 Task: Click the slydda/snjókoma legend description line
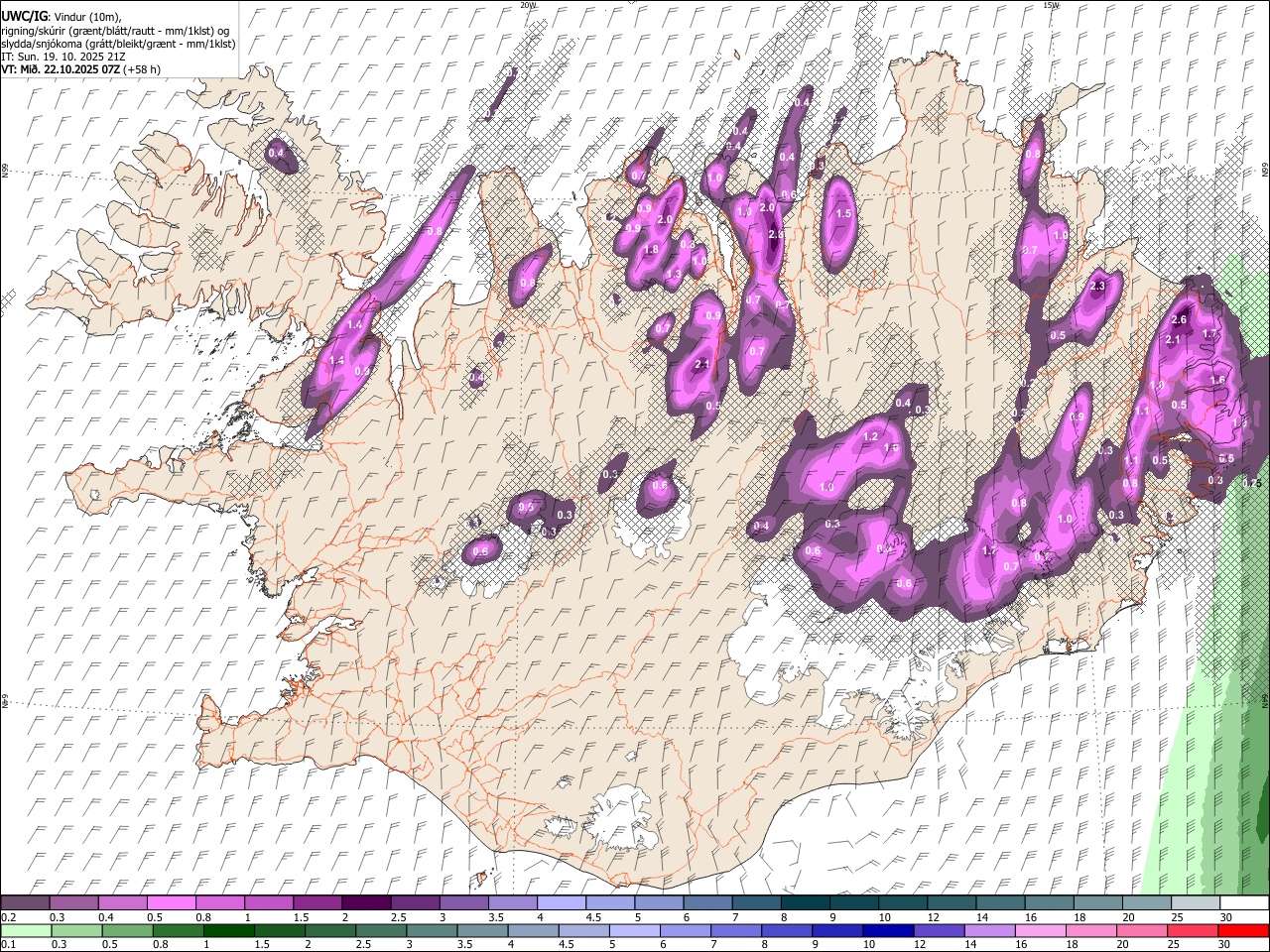[118, 44]
